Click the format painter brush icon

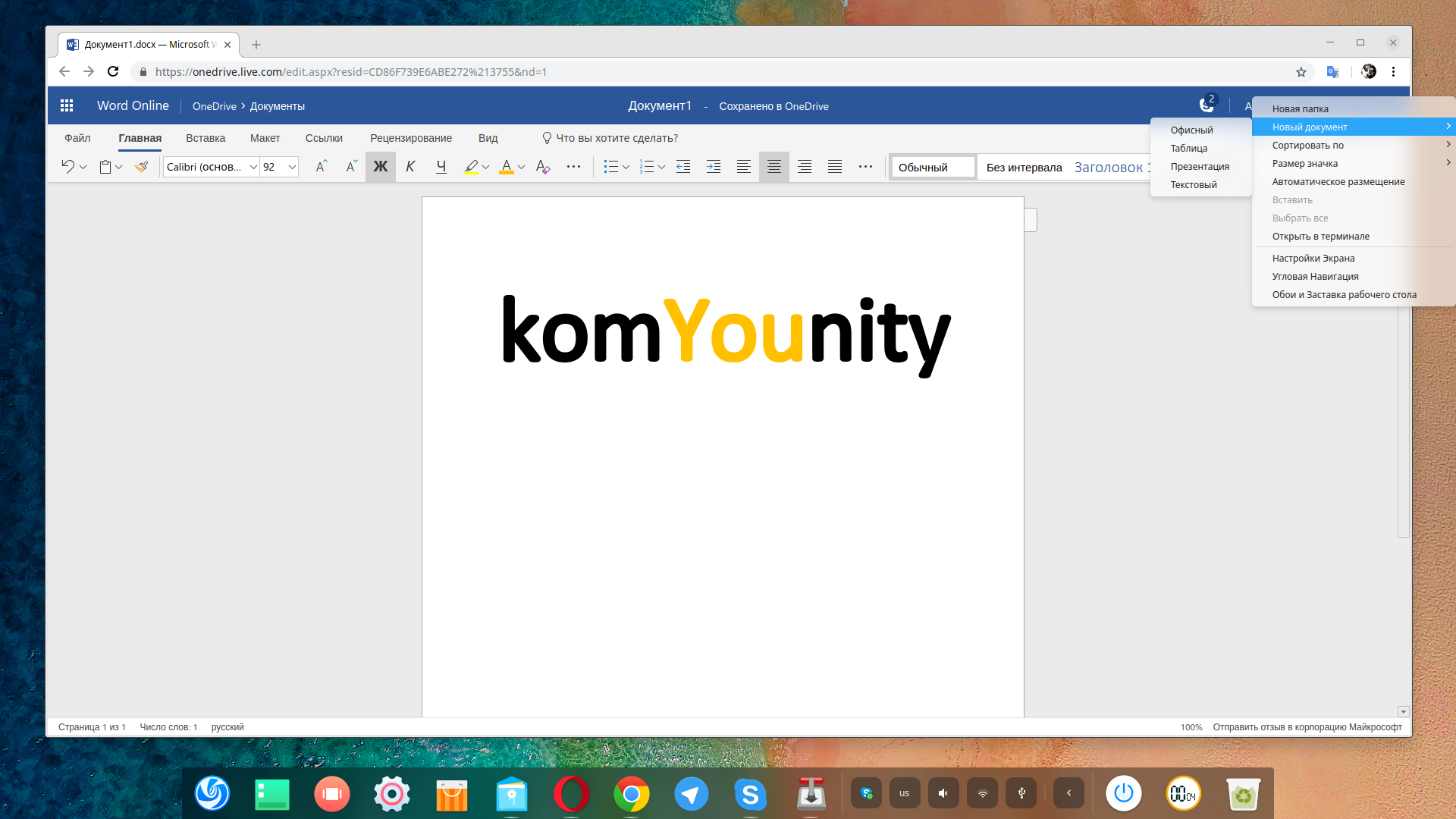(x=142, y=167)
